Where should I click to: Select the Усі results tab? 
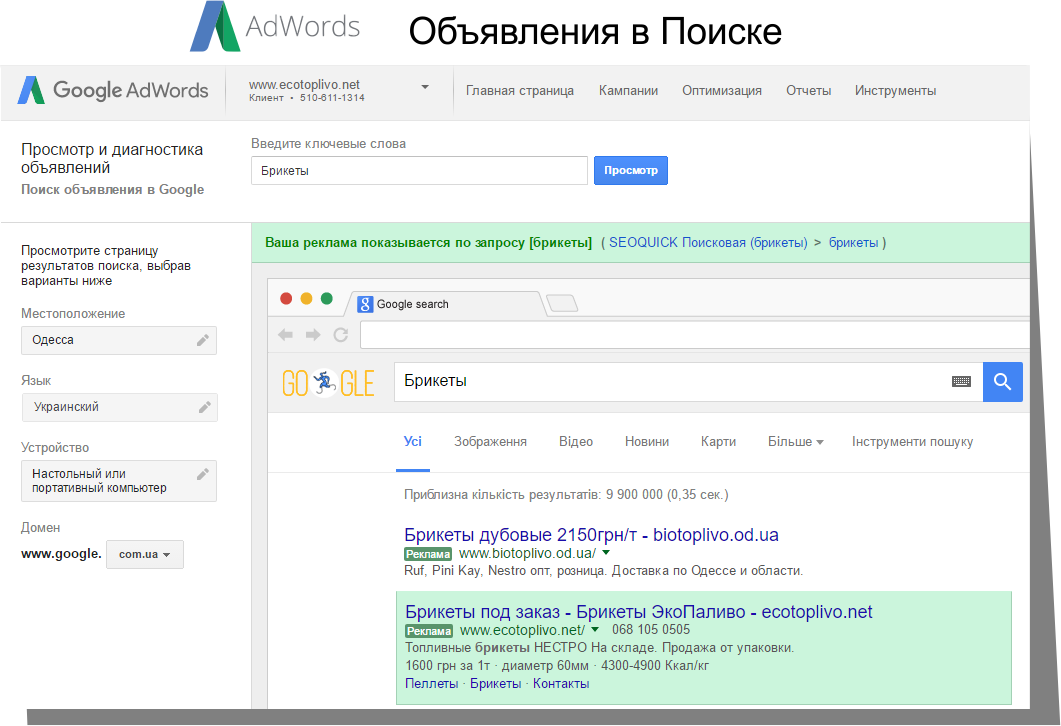[413, 441]
